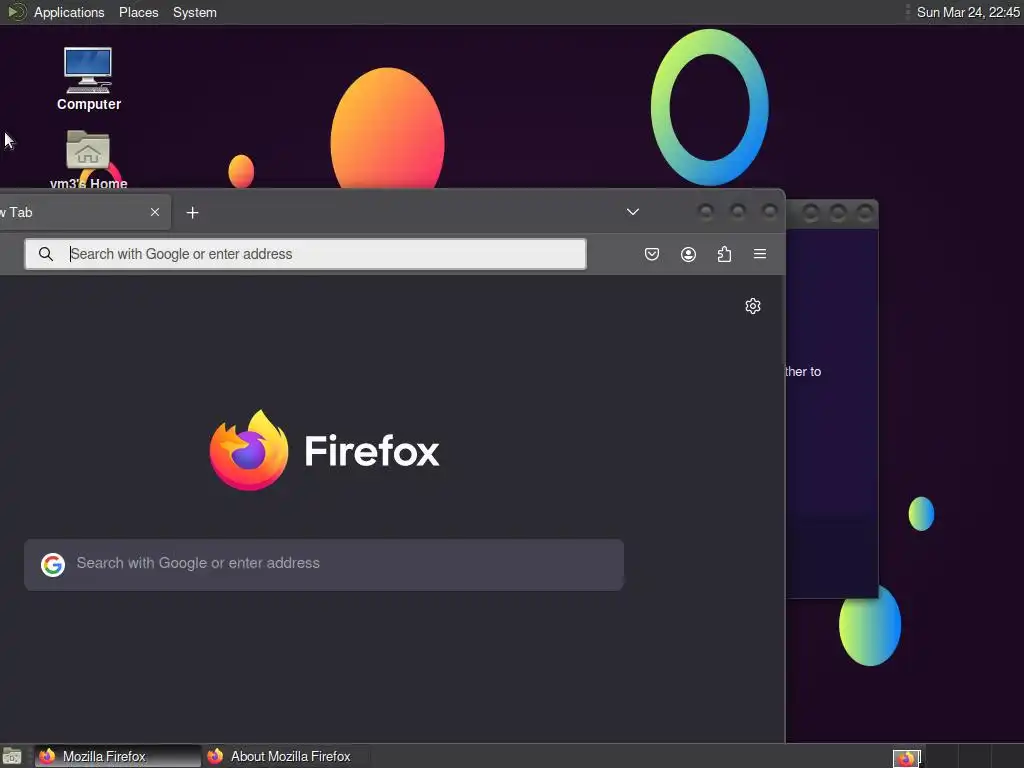Click the Firefox logo on the new tab page
The height and width of the screenshot is (768, 1024).
pos(249,450)
